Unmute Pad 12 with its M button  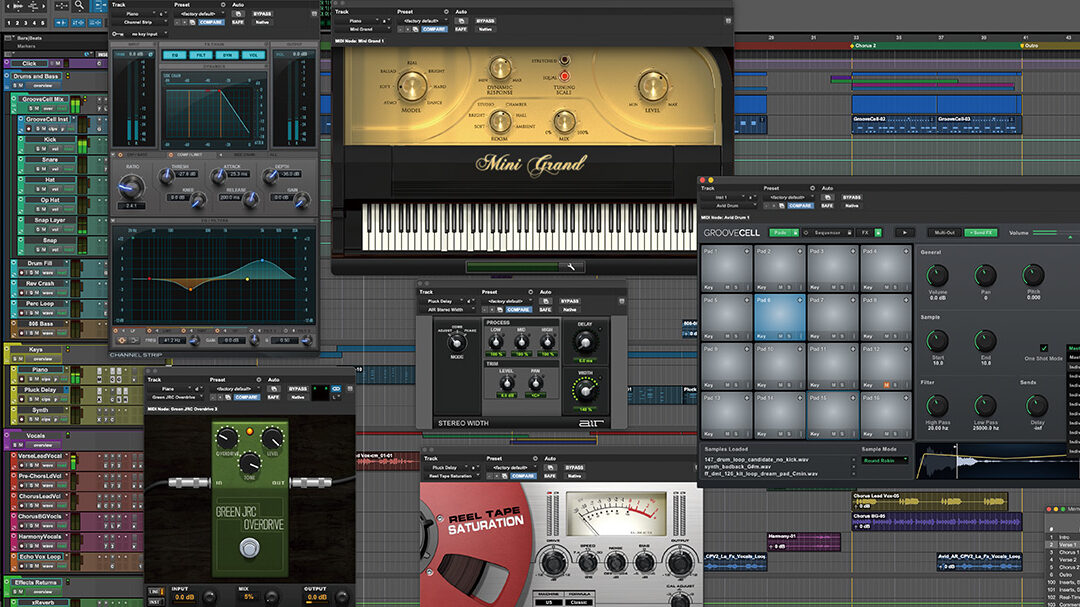886,385
